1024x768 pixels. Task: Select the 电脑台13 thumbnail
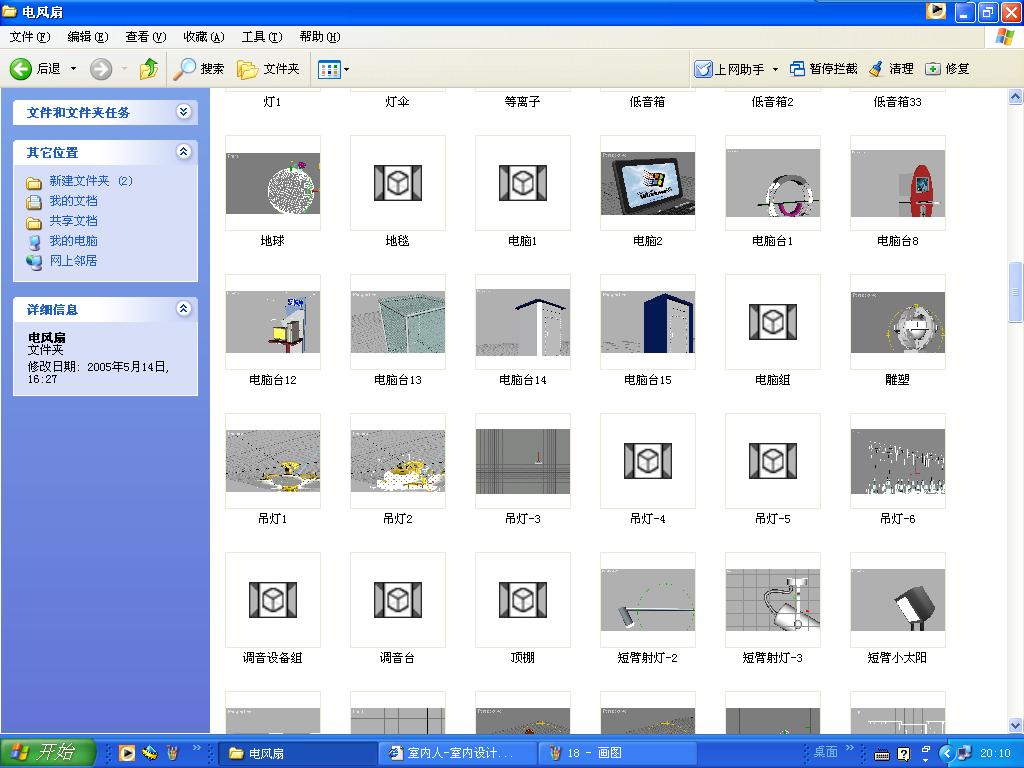click(x=398, y=322)
